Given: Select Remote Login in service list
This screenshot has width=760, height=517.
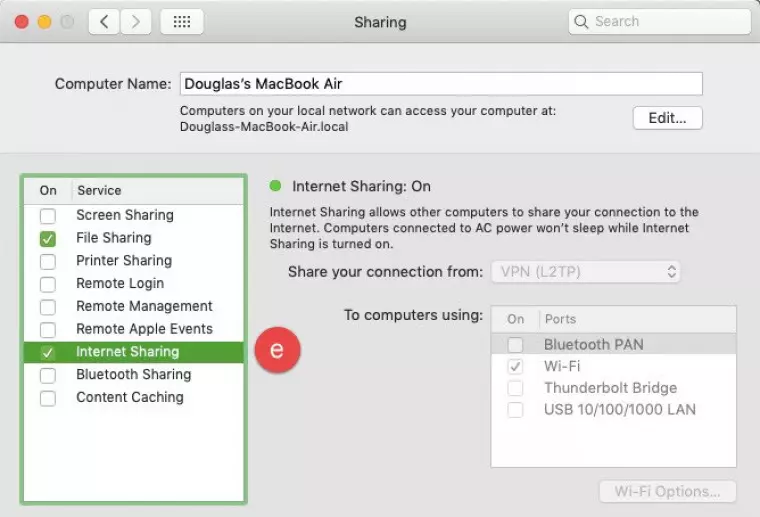Looking at the screenshot, I should pyautogui.click(x=120, y=284).
